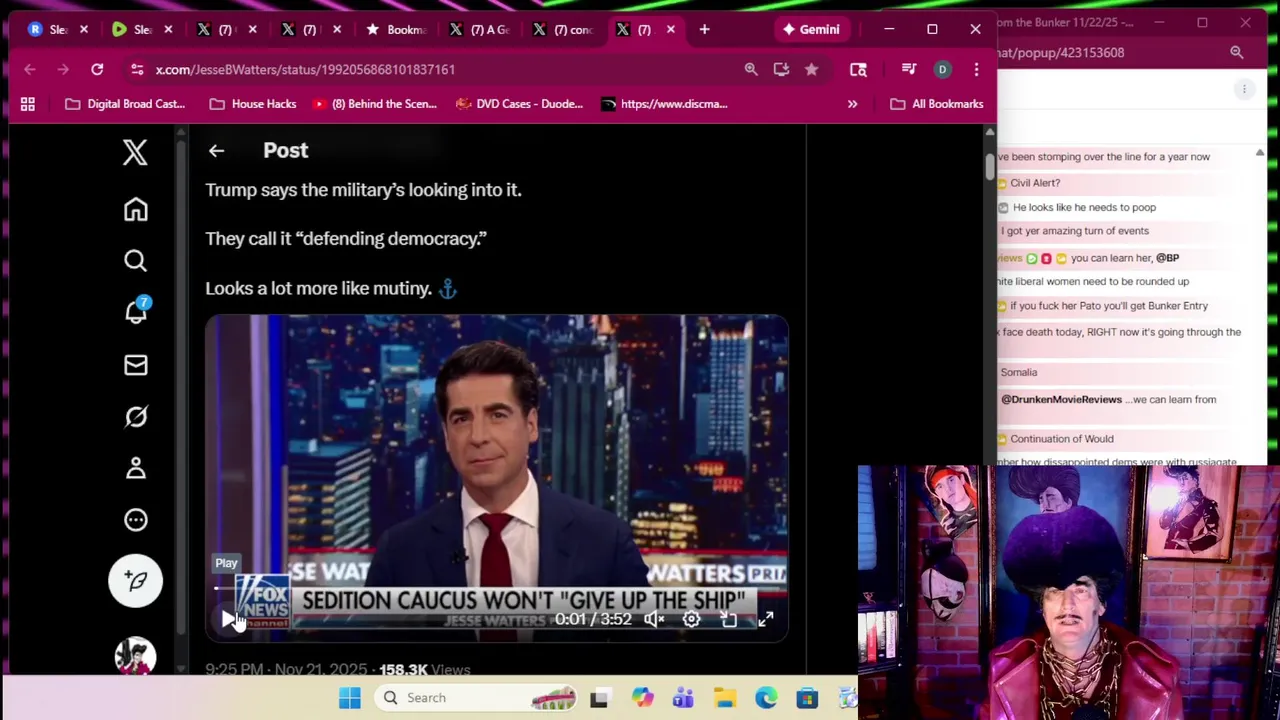Go back using the Post header arrow
Viewport: 1280px width, 720px height.
pyautogui.click(x=216, y=150)
